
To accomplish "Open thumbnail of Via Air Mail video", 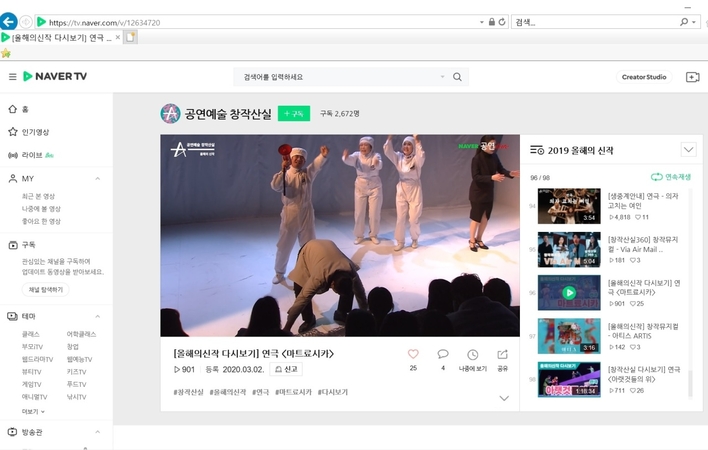I will pyautogui.click(x=569, y=249).
